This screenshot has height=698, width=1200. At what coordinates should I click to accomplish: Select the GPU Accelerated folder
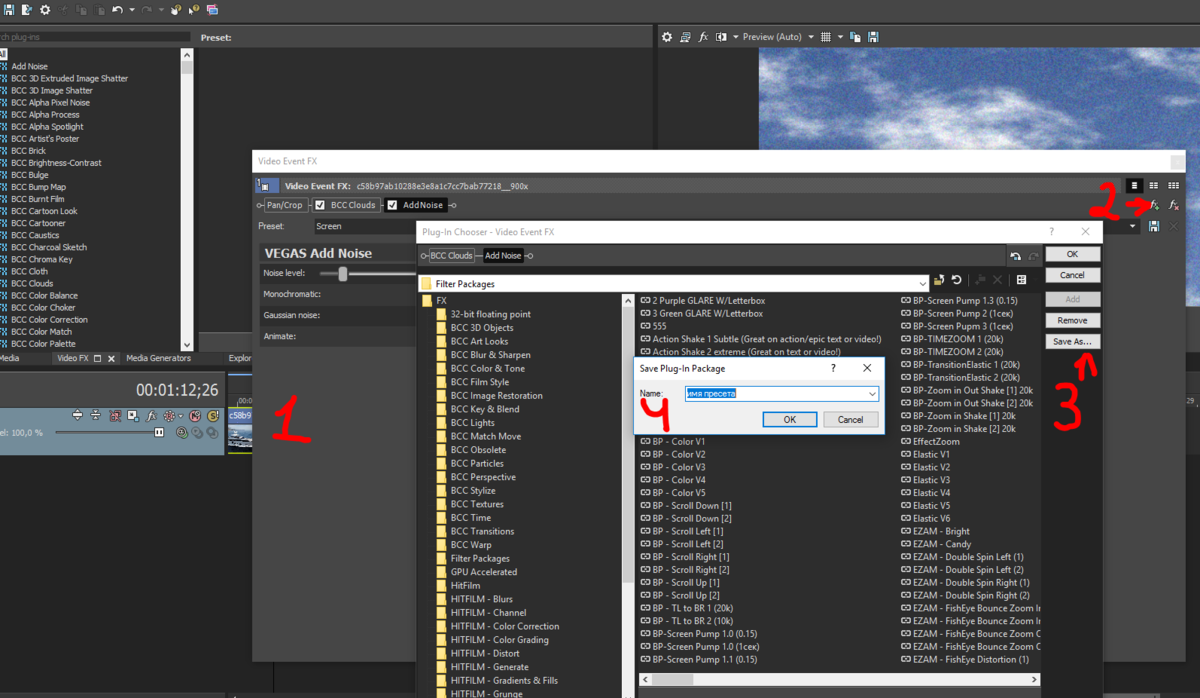click(x=484, y=572)
